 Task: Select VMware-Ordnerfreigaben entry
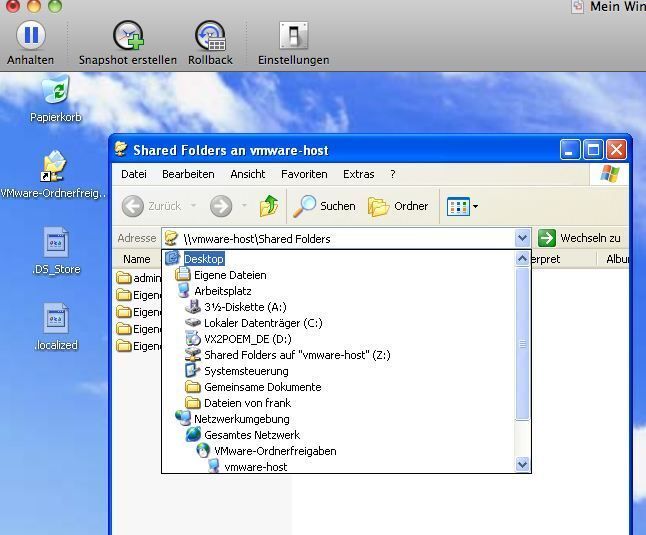(275, 451)
